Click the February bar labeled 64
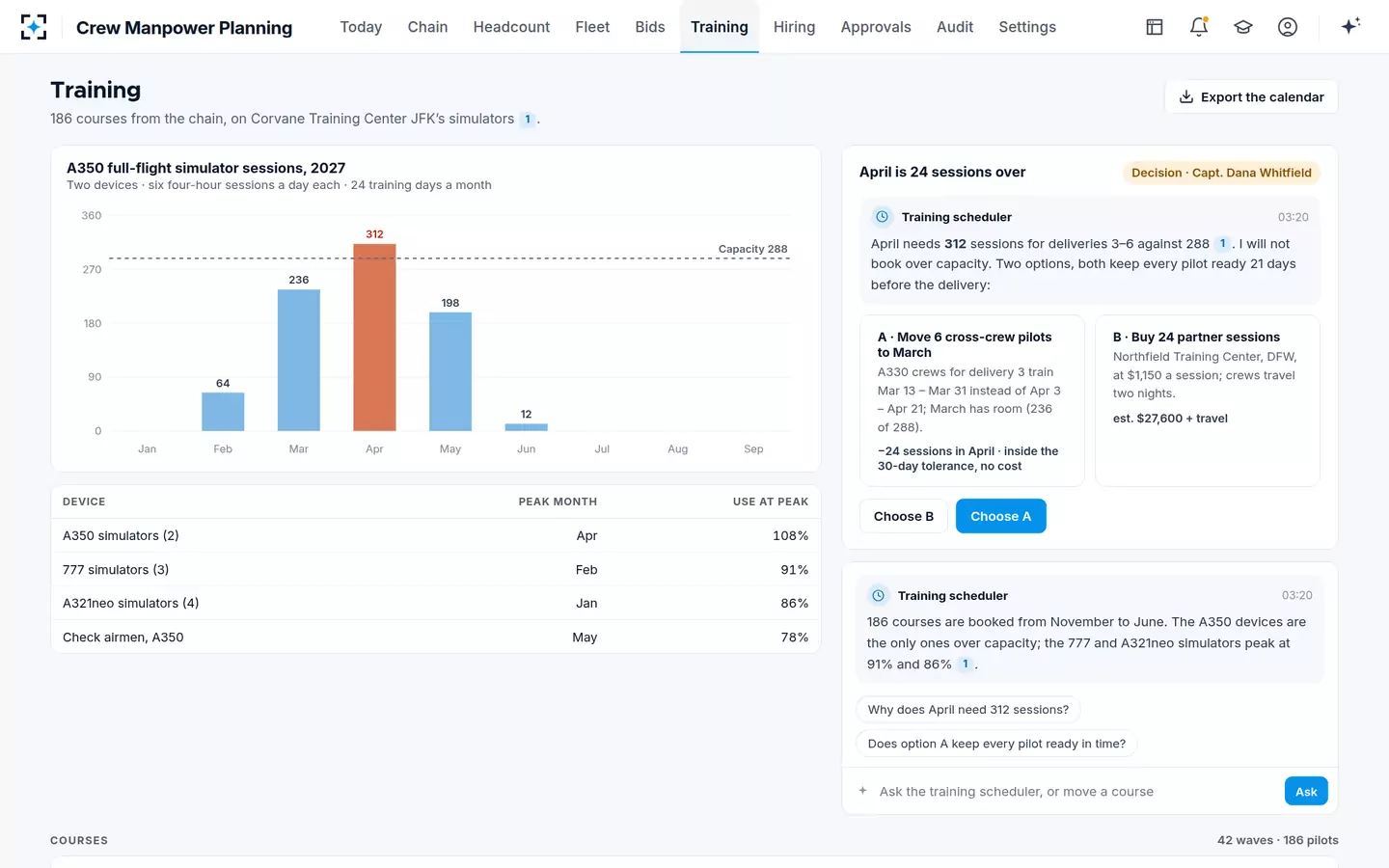This screenshot has width=1389, height=868. click(223, 412)
